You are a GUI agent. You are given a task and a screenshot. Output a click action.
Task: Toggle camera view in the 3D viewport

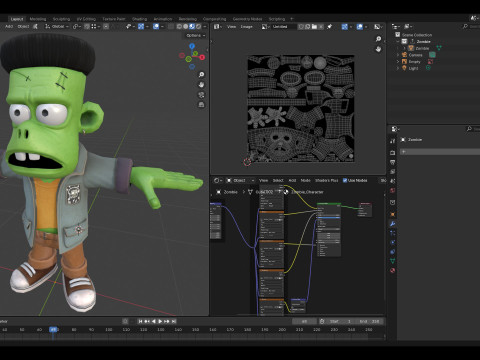(x=201, y=95)
